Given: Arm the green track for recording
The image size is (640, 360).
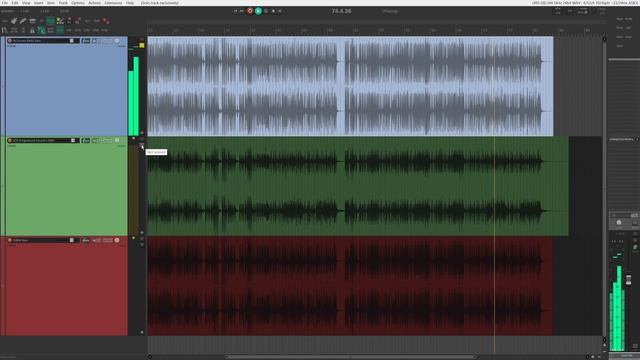Looking at the screenshot, I should coord(10,140).
